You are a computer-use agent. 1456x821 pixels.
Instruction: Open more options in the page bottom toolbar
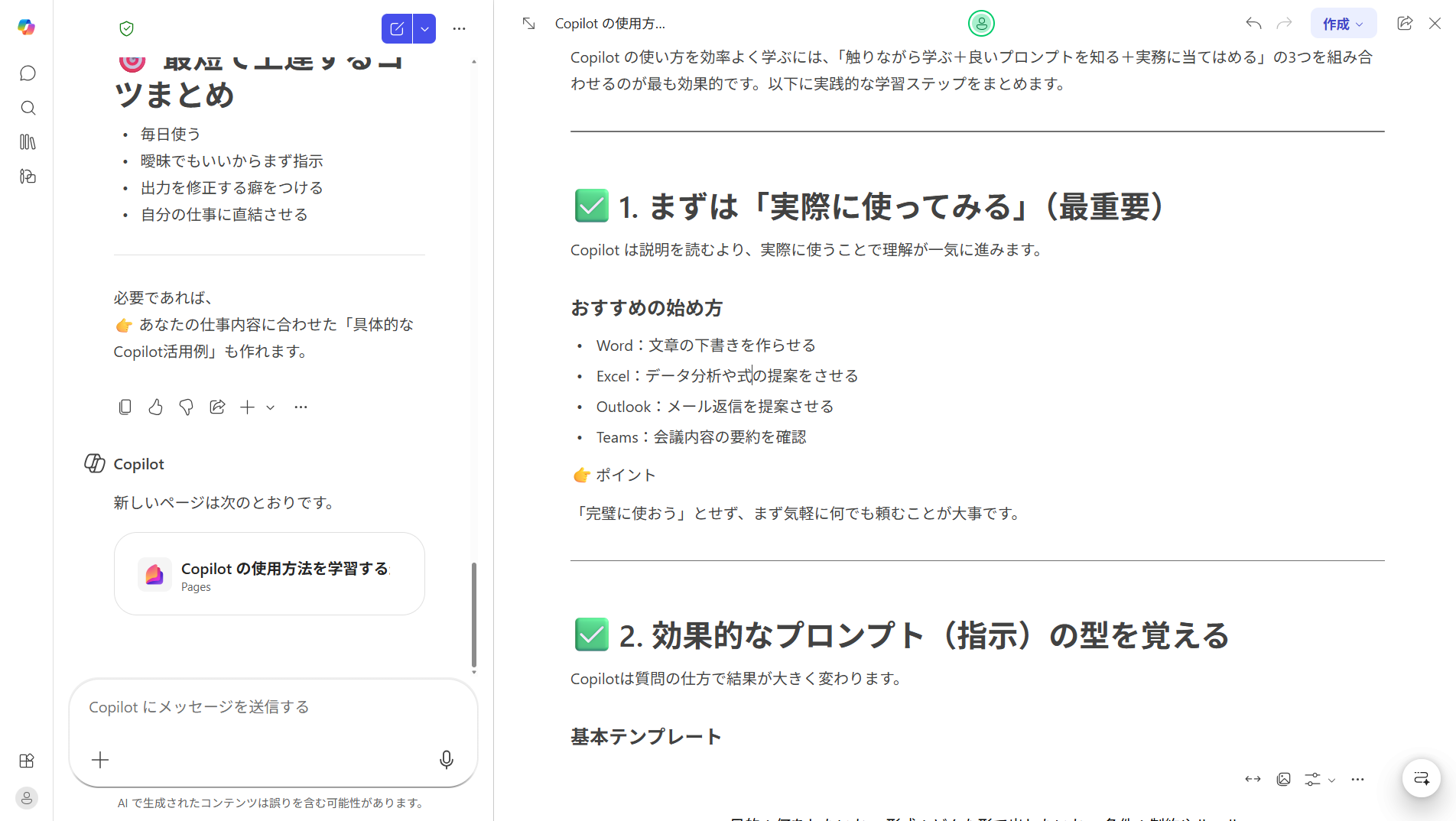[1357, 780]
